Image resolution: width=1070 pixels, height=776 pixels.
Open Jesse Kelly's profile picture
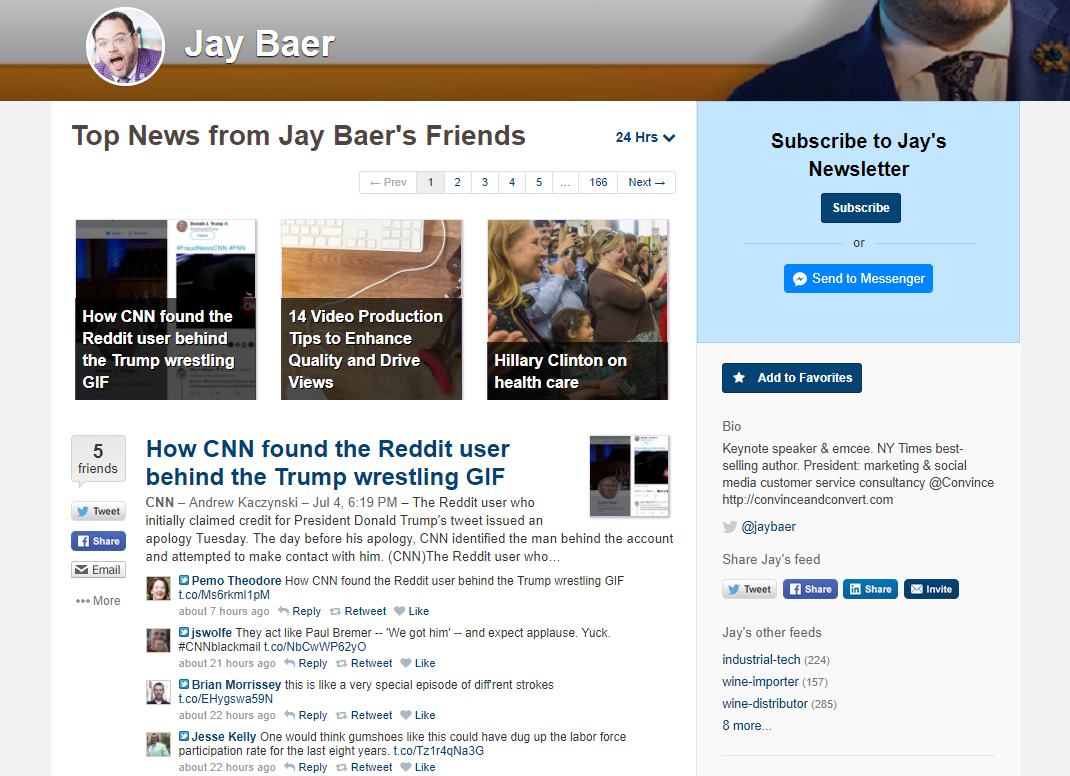coord(158,744)
